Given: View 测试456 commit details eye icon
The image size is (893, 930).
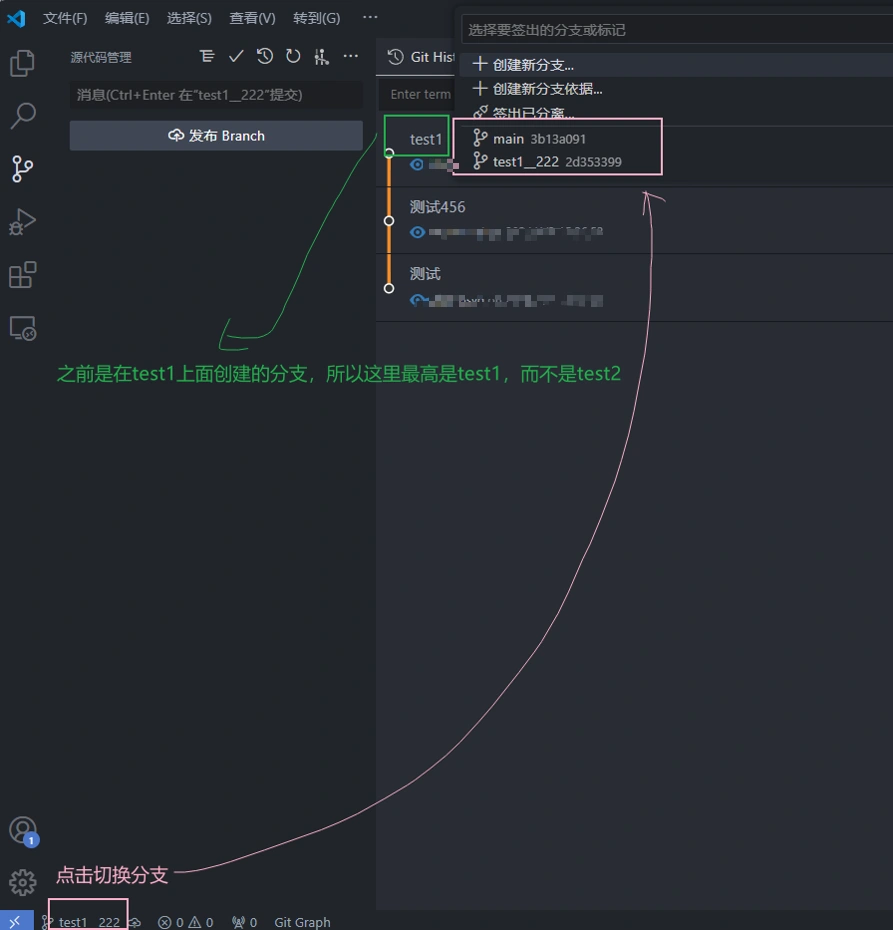Looking at the screenshot, I should click(417, 232).
